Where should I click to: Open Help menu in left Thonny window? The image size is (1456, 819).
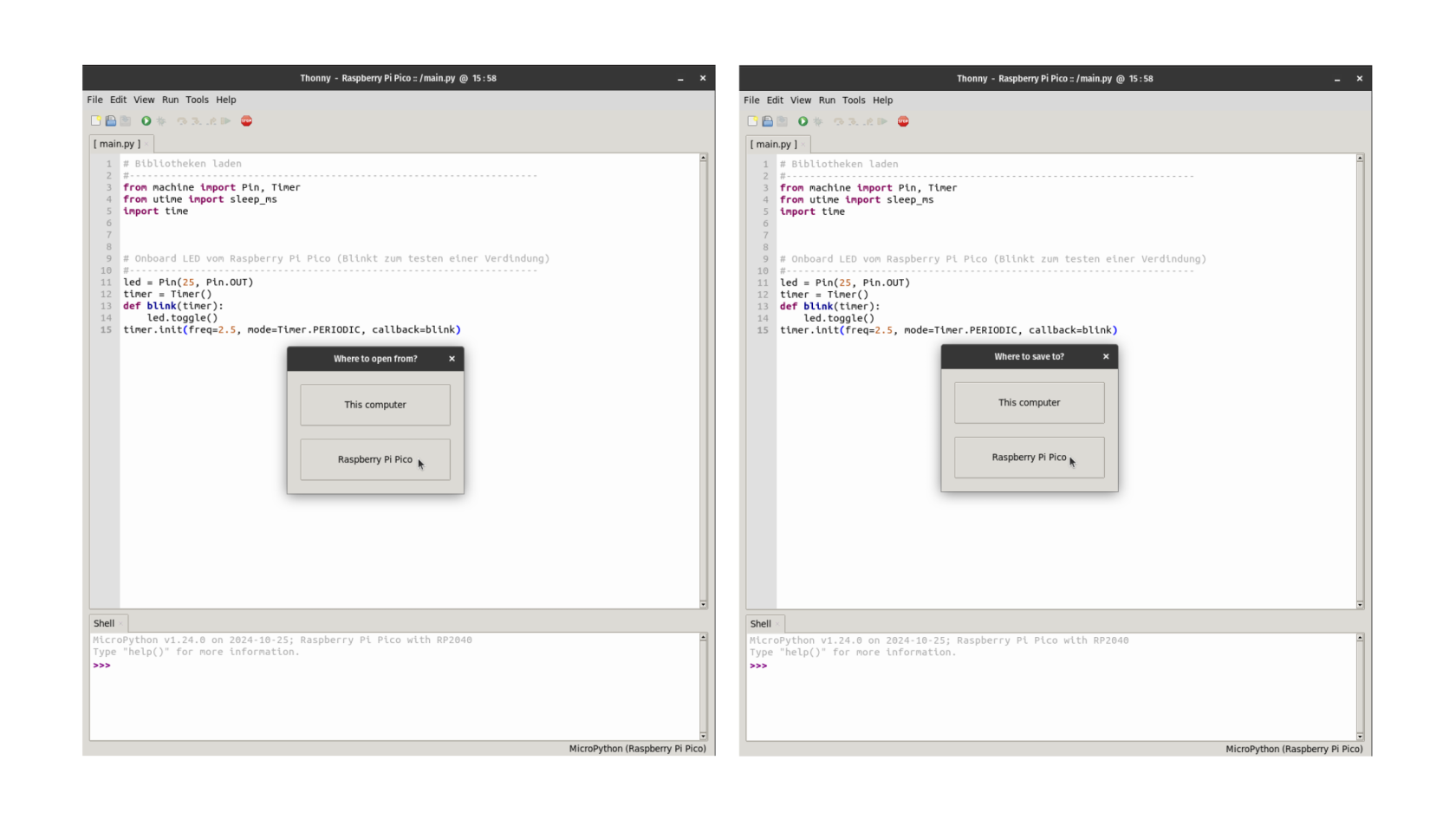click(x=226, y=100)
